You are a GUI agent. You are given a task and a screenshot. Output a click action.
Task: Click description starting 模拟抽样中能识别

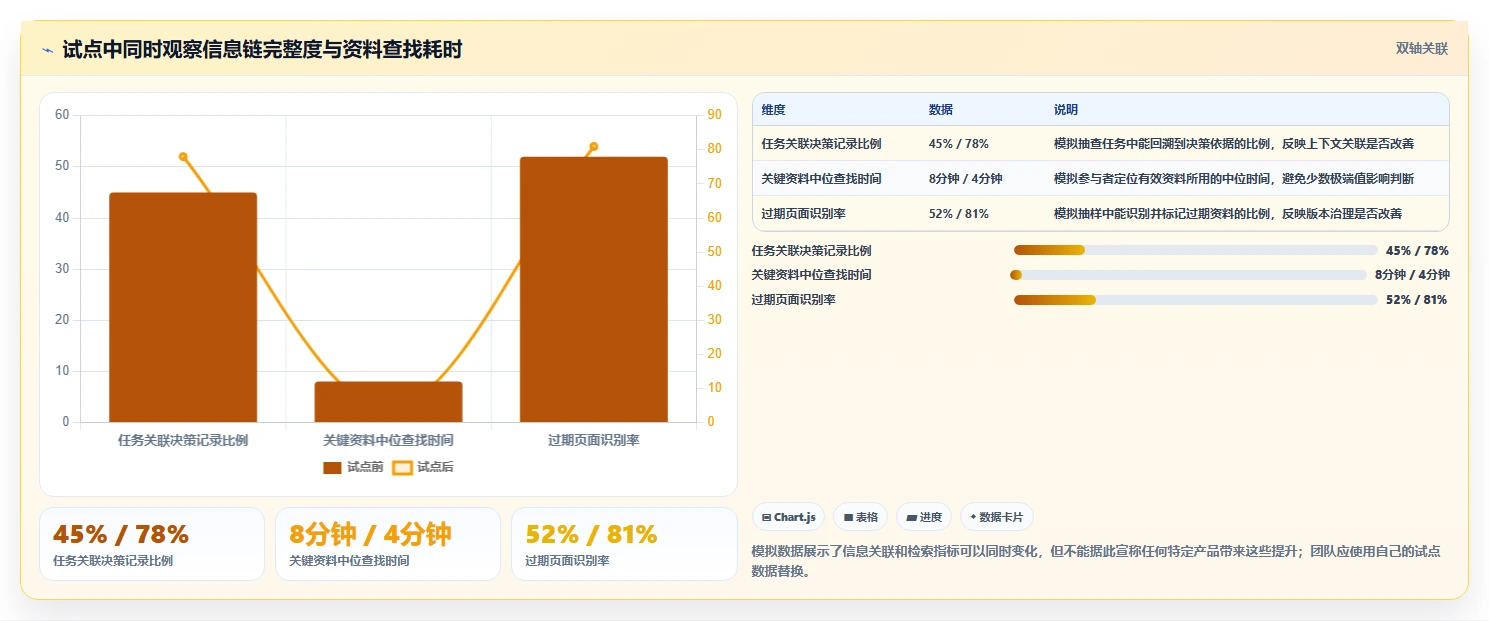click(x=1227, y=214)
